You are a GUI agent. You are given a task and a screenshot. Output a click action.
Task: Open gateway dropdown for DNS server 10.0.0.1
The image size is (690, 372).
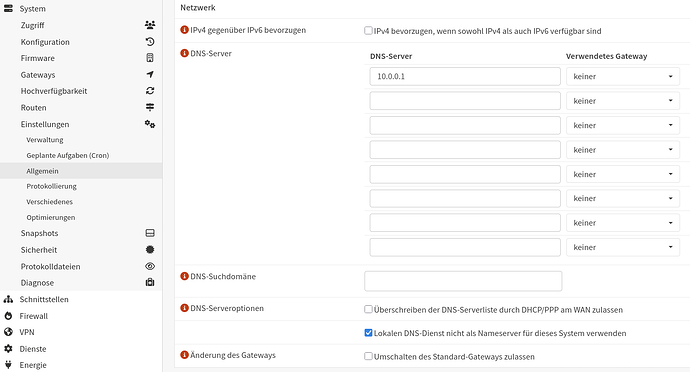point(623,77)
